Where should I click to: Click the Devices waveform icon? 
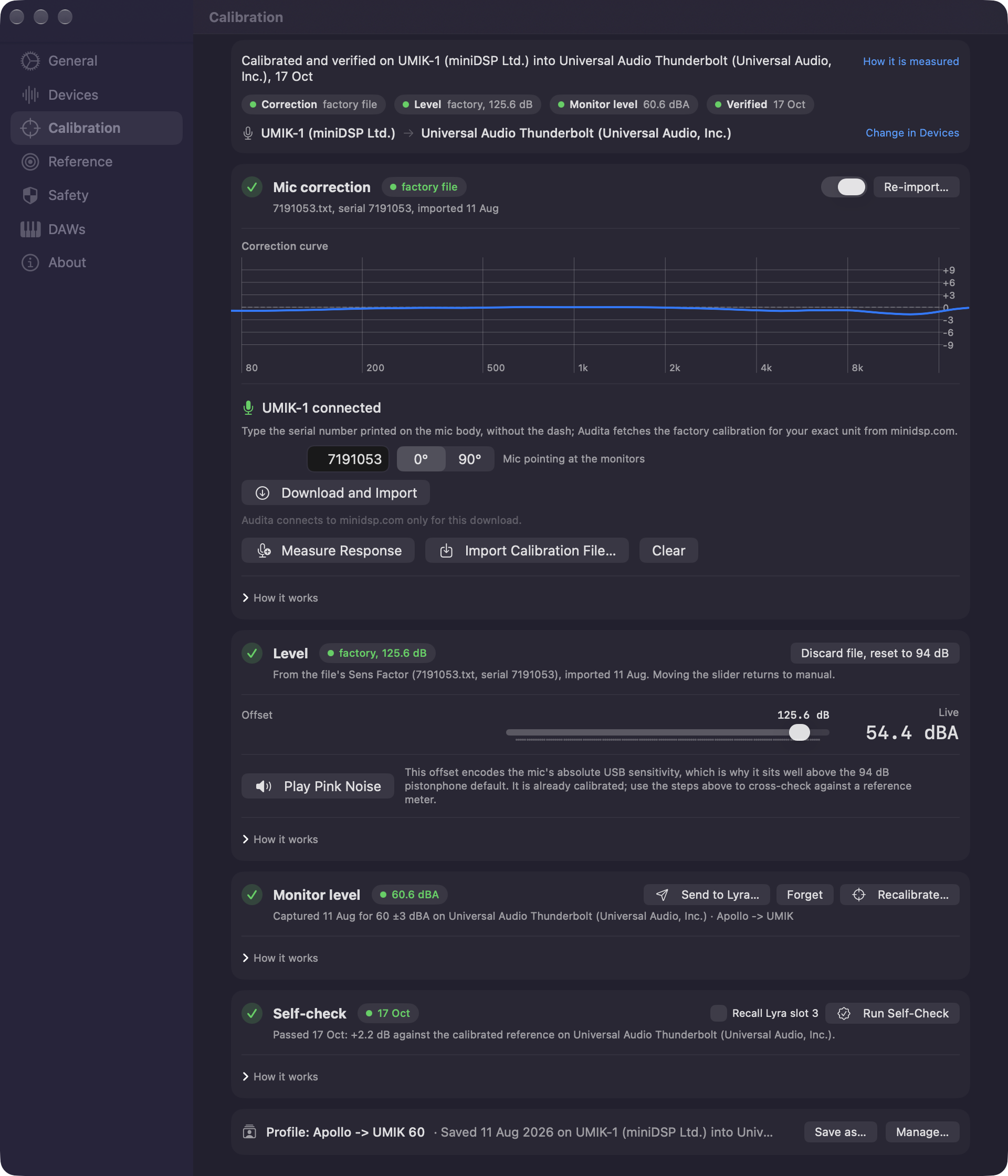tap(30, 95)
